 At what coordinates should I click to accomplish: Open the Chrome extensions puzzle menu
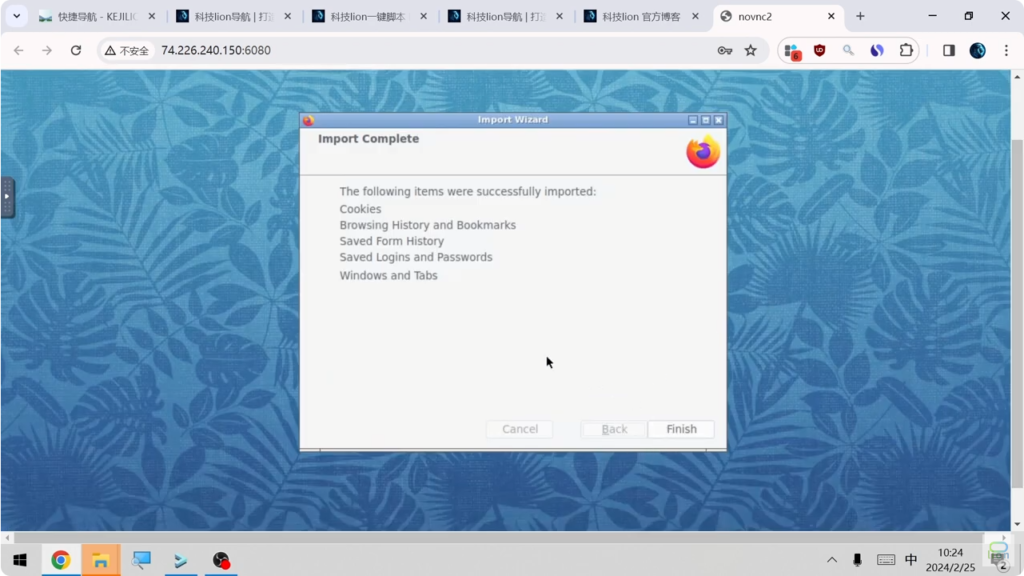(906, 50)
